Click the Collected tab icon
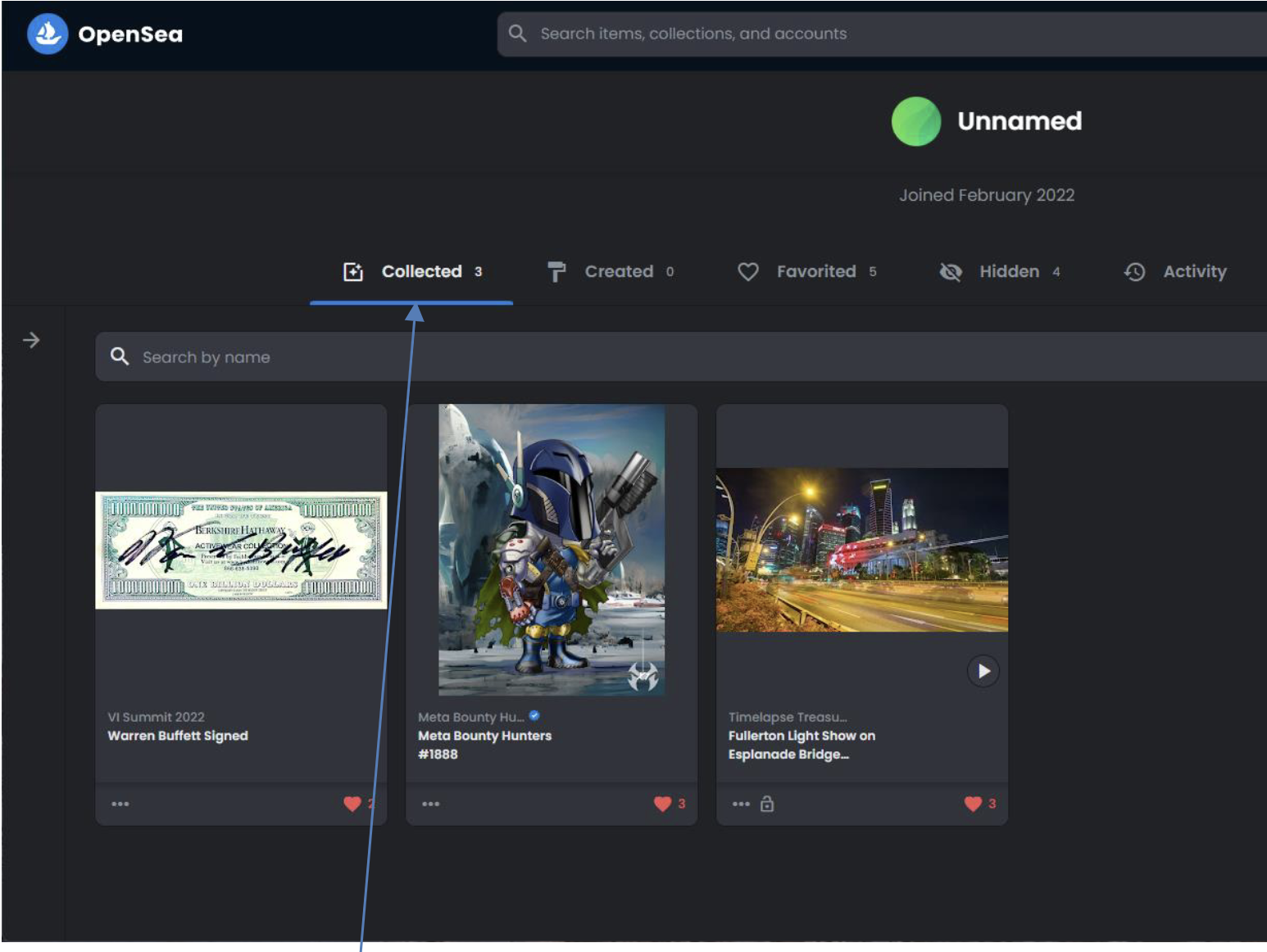The width and height of the screenshot is (1267, 952). [x=353, y=272]
